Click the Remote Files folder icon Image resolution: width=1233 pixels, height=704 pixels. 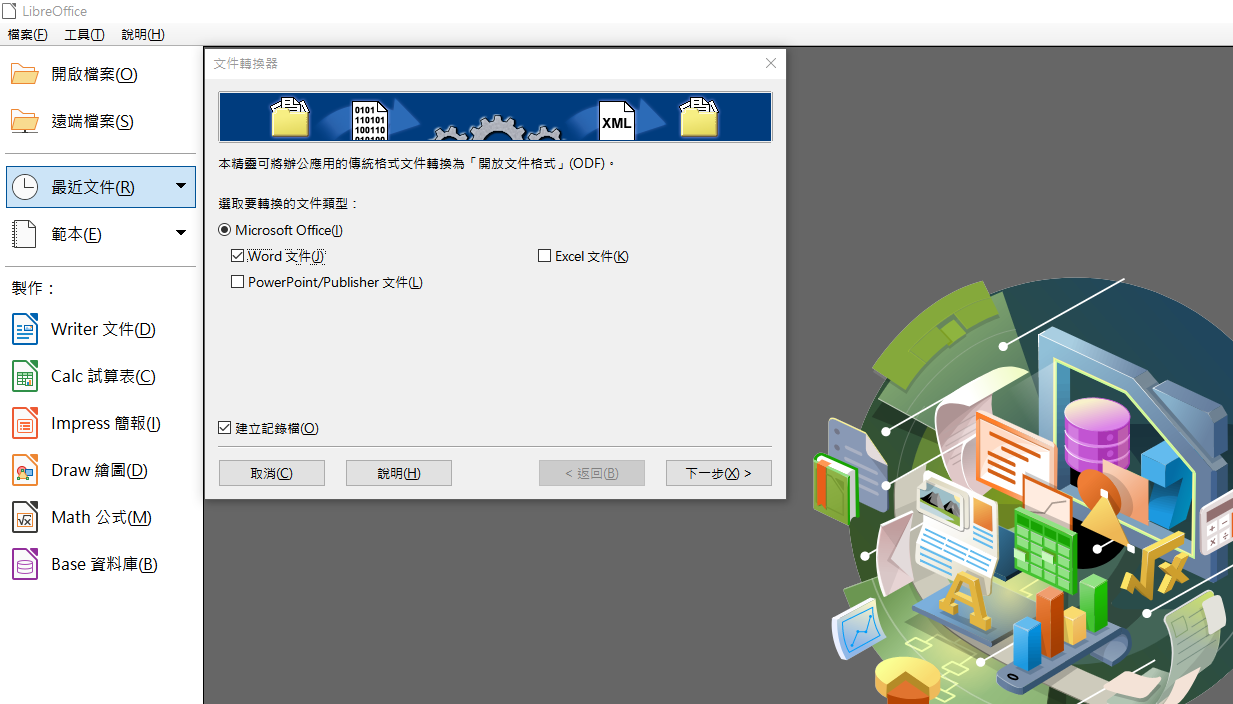point(25,121)
